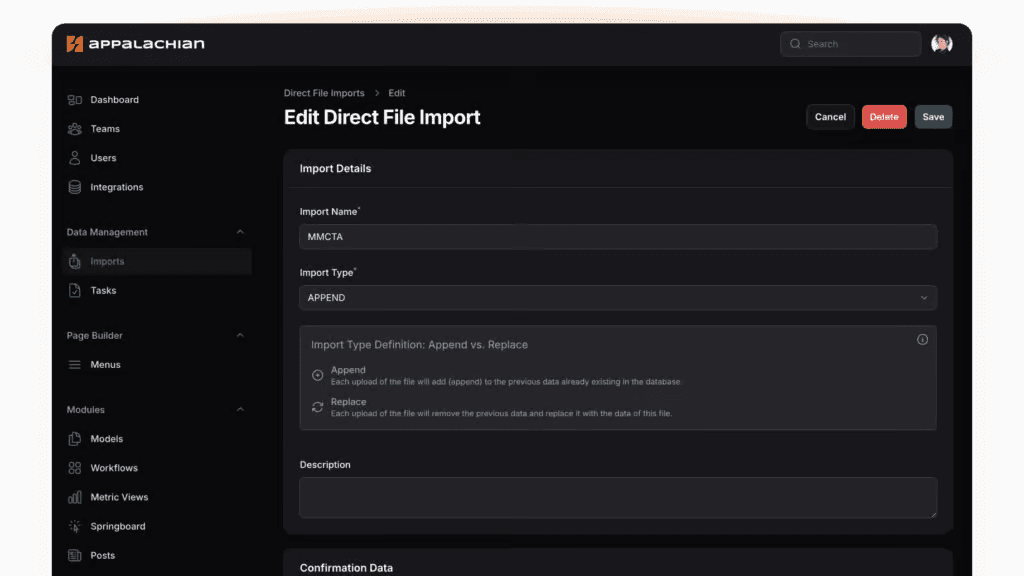Click the 'Edit Direct File Import' title
The image size is (1024, 576).
(x=382, y=117)
